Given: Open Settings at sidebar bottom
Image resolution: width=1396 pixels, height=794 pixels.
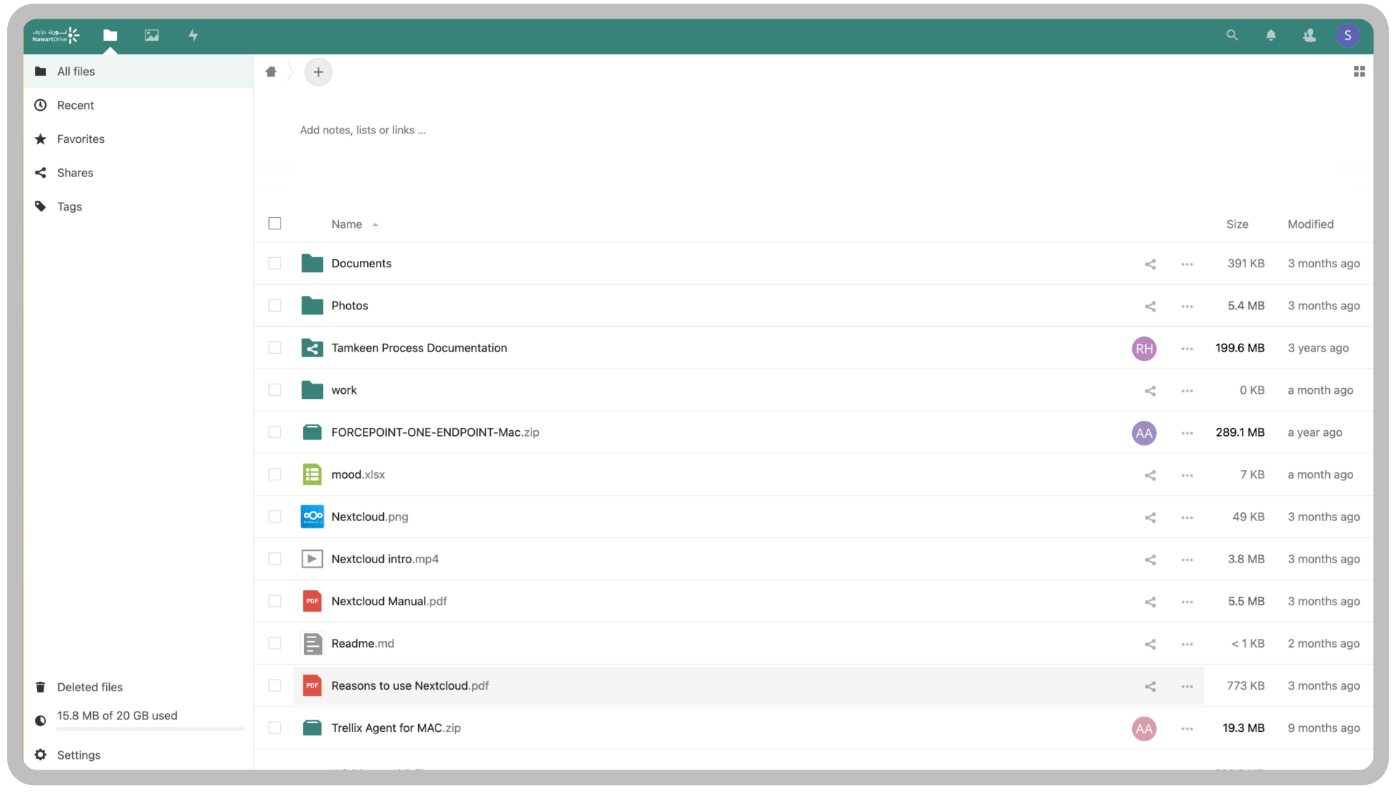Looking at the screenshot, I should point(138,755).
